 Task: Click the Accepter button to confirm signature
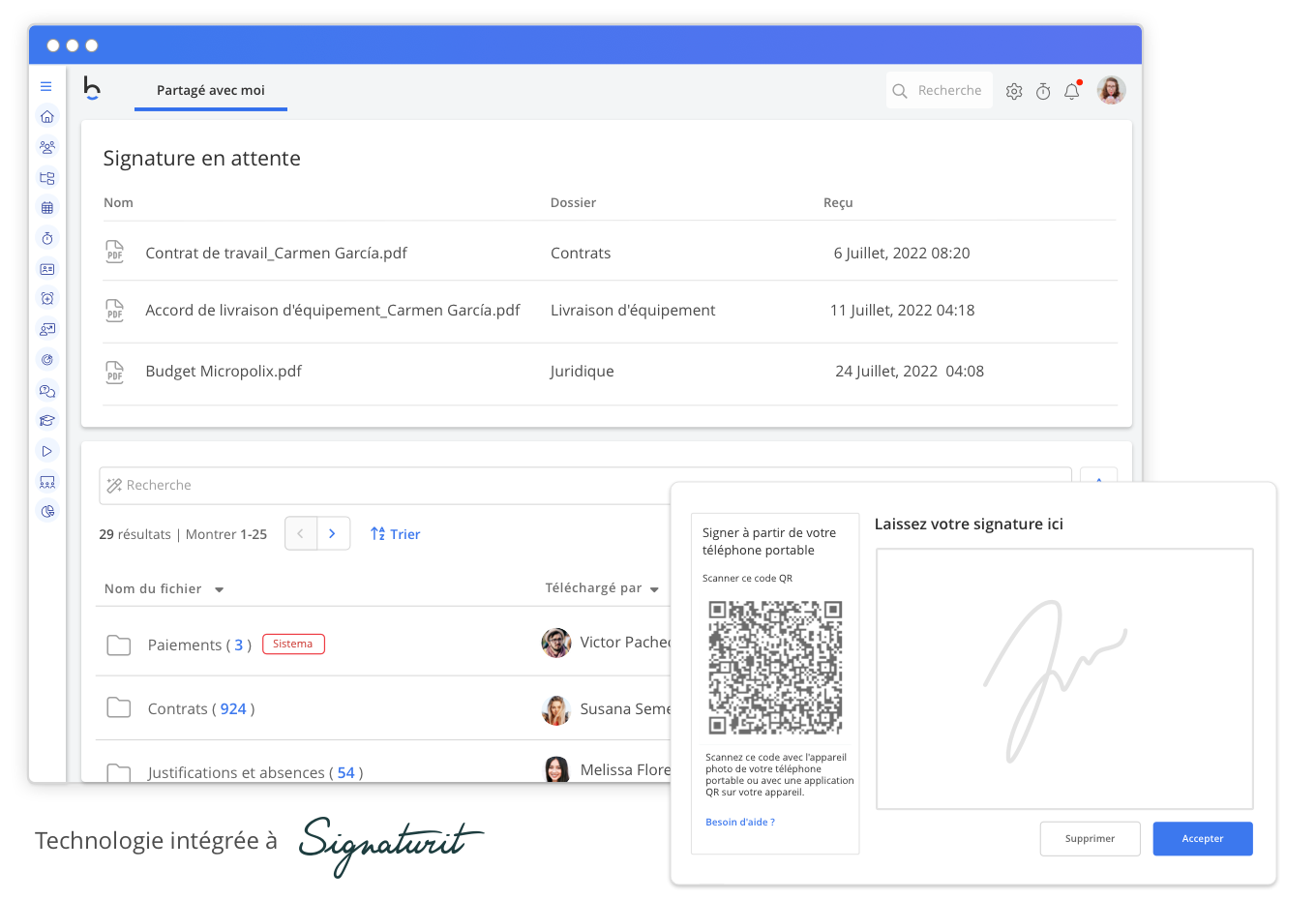(x=1202, y=838)
